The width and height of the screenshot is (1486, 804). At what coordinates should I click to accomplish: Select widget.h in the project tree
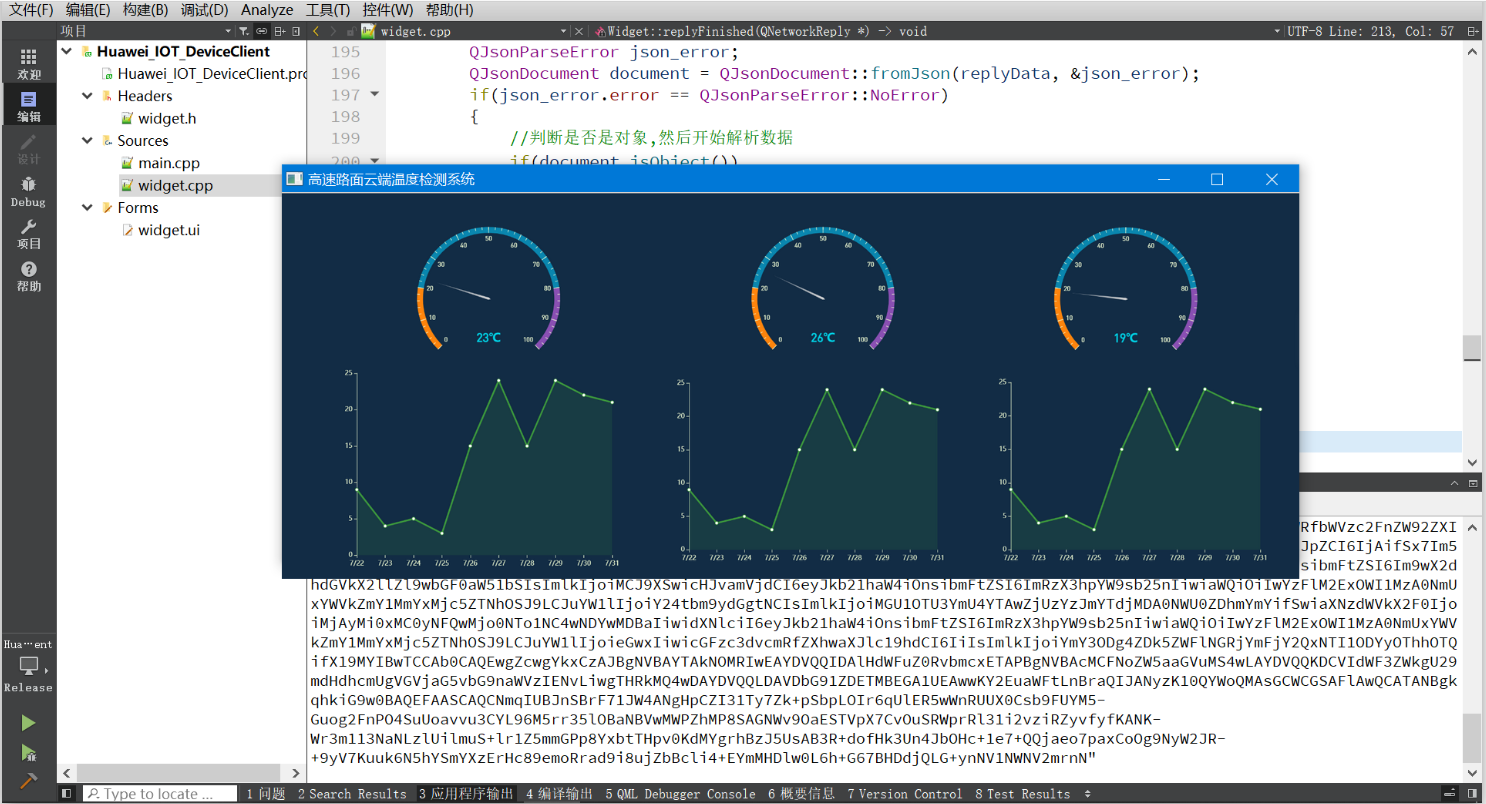(158, 118)
